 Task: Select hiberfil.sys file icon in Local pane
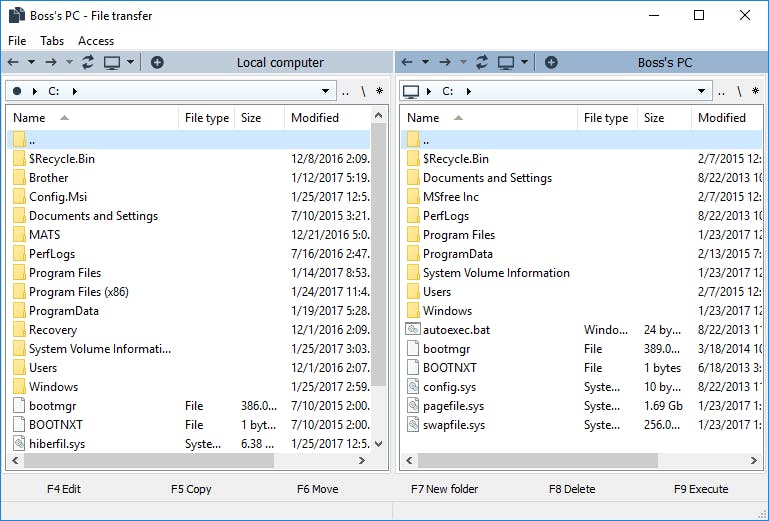19,443
